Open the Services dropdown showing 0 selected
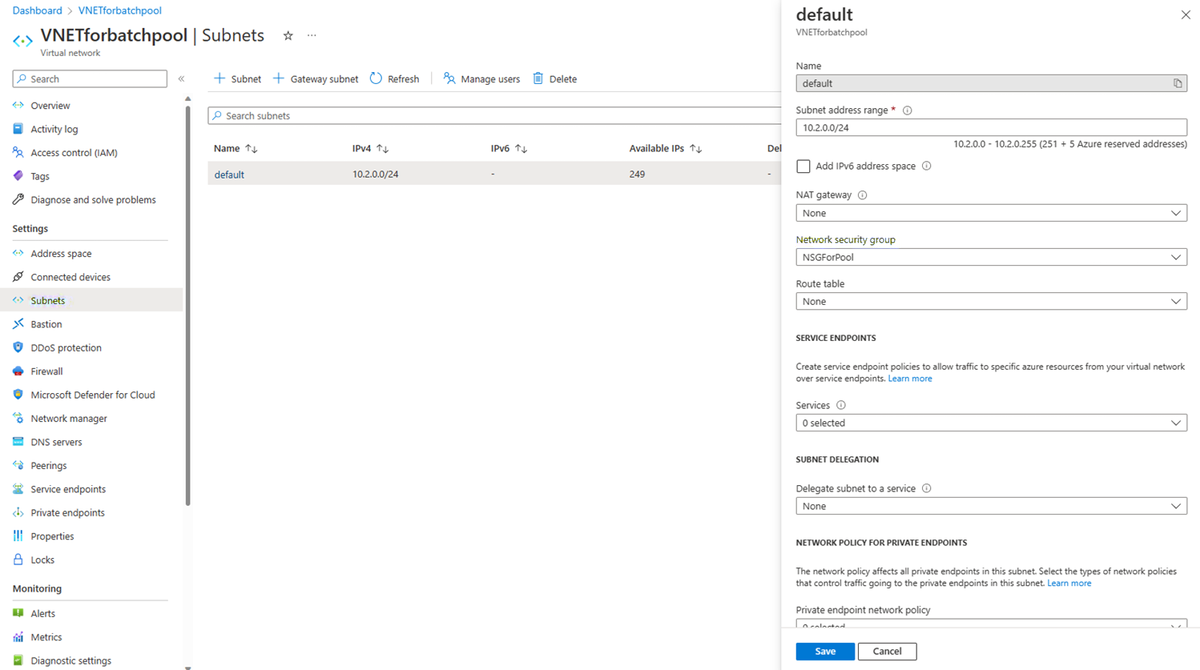1200x670 pixels. click(x=991, y=423)
